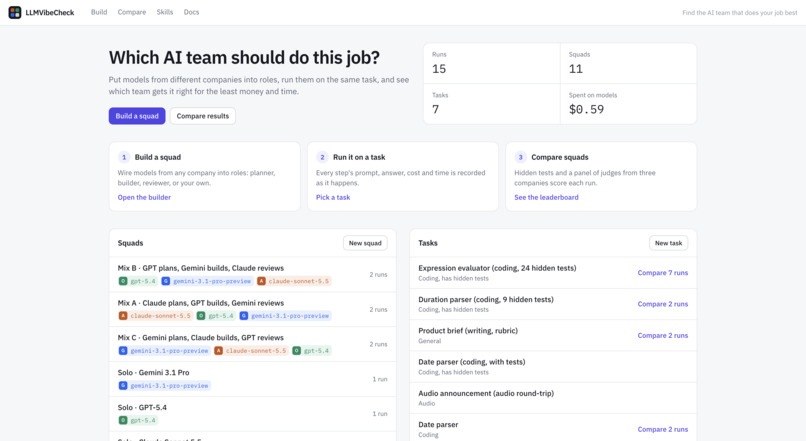Click the gpt-5.4 badge under Solo GPT-5.4

pyautogui.click(x=138, y=420)
